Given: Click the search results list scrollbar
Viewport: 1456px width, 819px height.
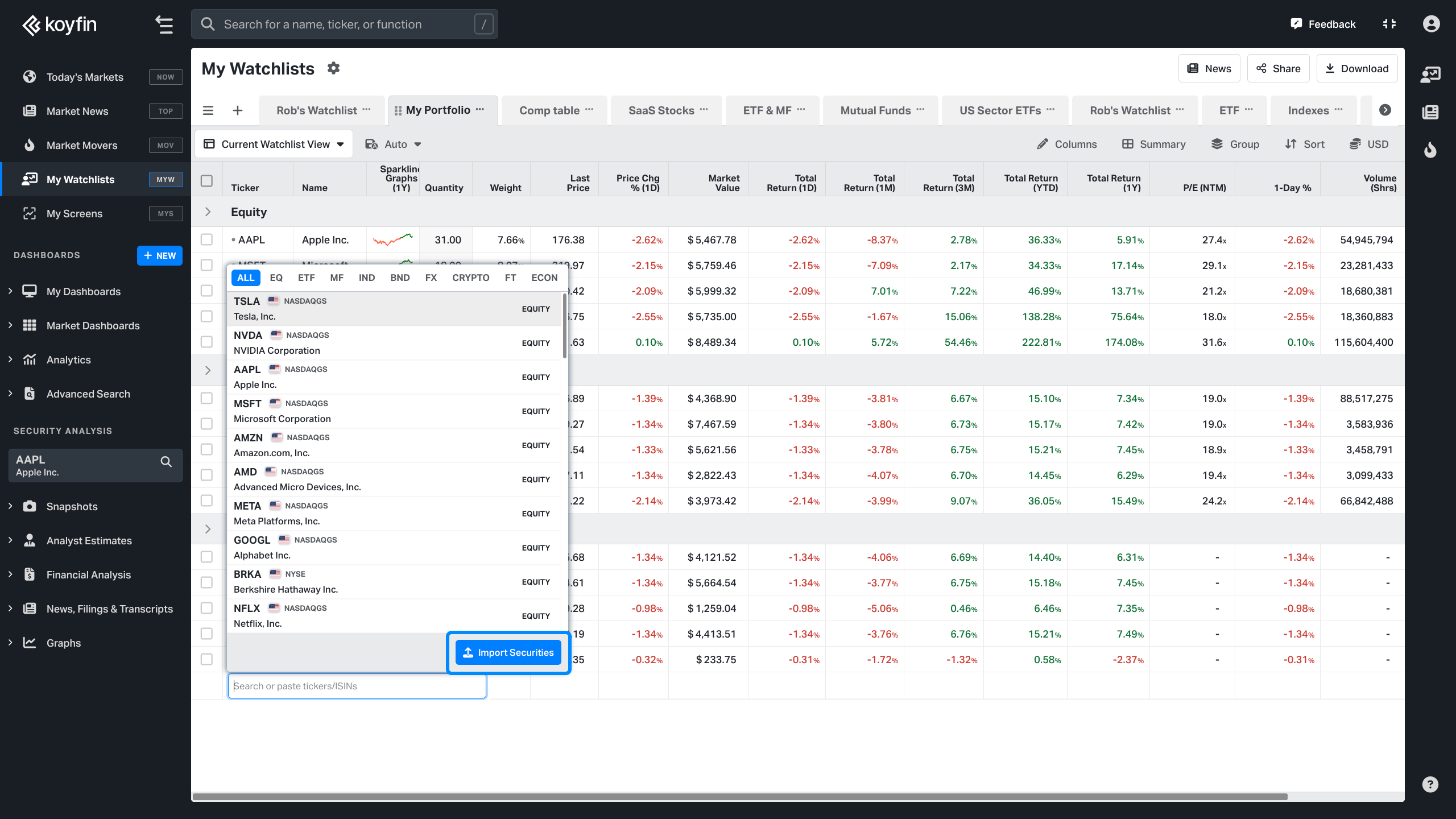Looking at the screenshot, I should click(x=564, y=325).
